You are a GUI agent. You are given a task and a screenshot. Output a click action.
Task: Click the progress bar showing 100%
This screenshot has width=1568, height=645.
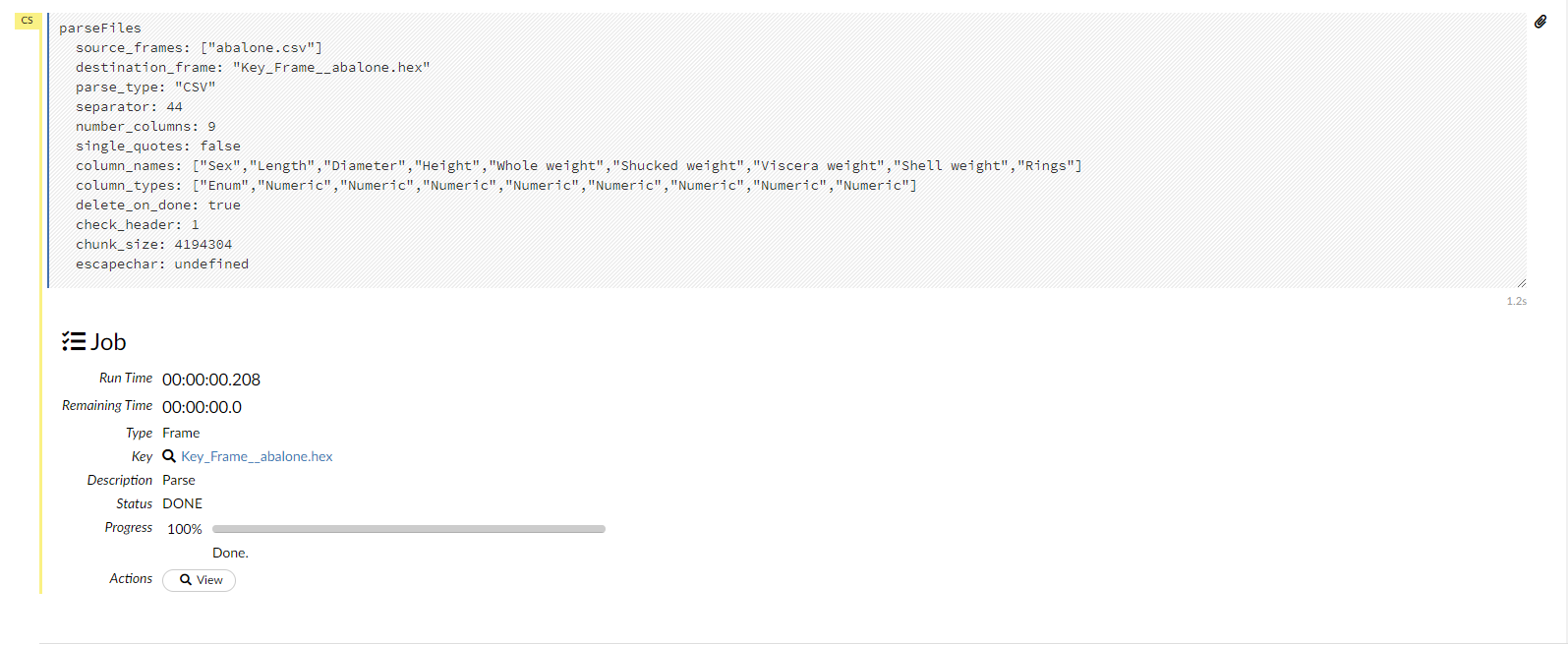click(409, 528)
